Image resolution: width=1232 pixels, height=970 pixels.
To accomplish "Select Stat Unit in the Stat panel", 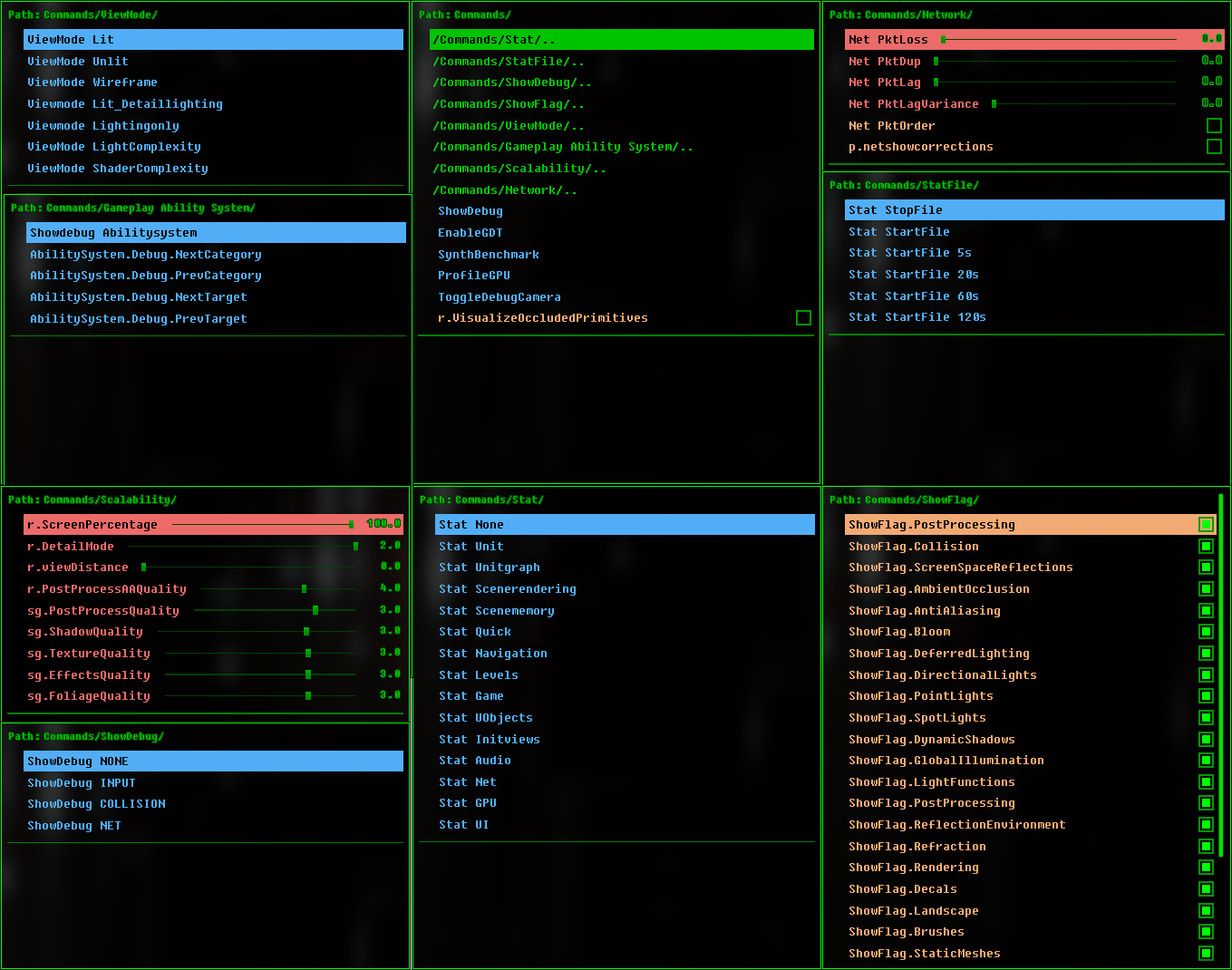I will tap(470, 546).
